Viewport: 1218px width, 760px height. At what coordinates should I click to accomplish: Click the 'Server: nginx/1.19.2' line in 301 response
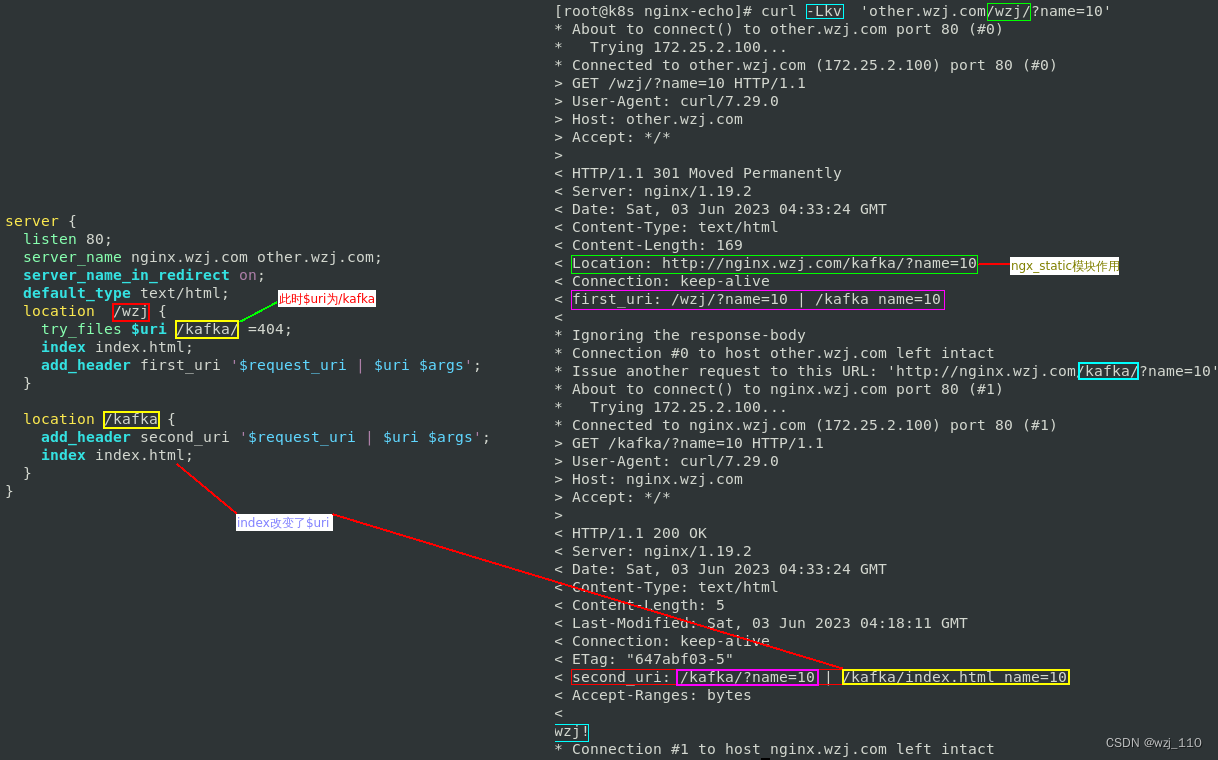point(653,191)
